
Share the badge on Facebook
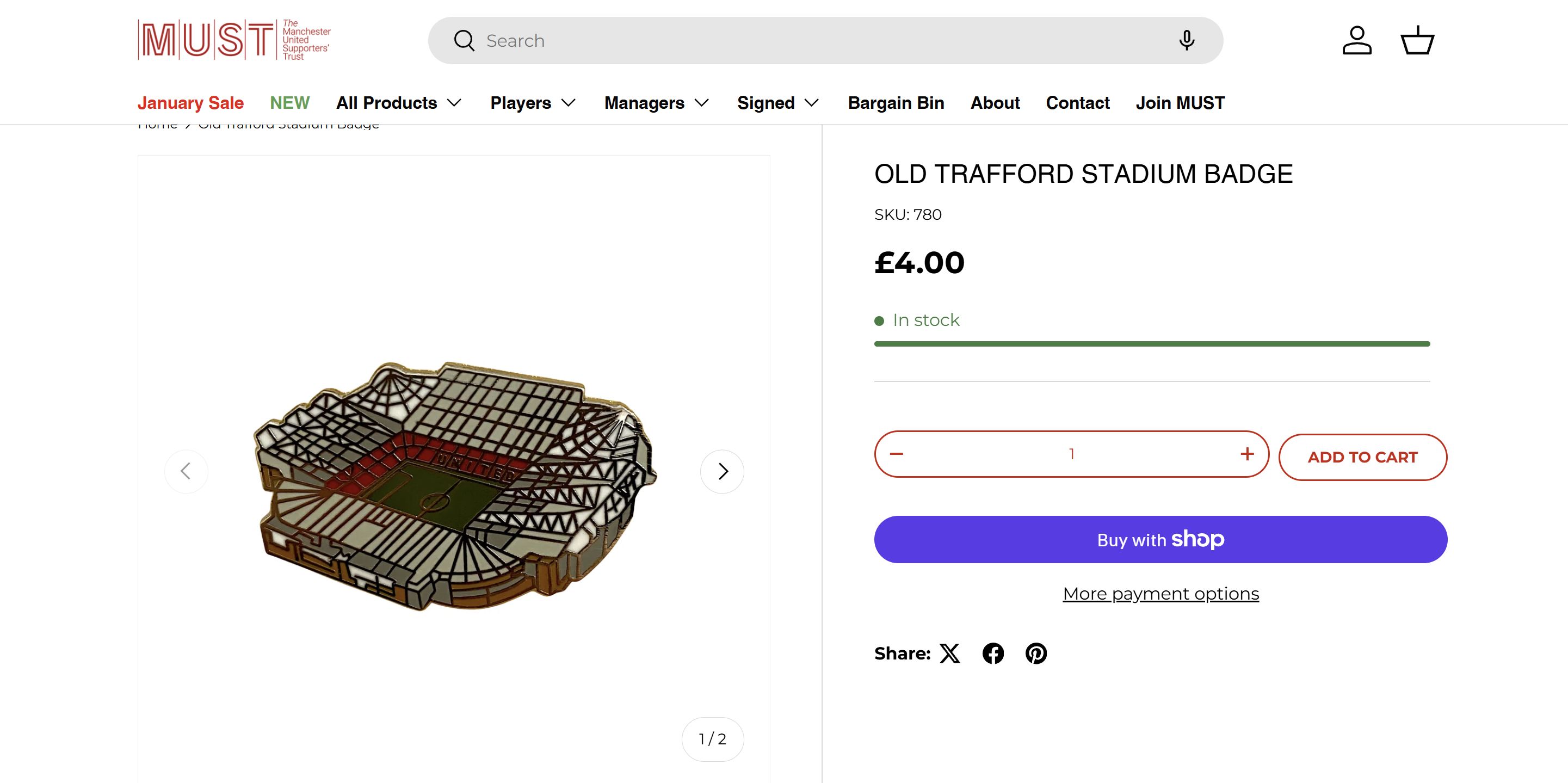pyautogui.click(x=993, y=653)
